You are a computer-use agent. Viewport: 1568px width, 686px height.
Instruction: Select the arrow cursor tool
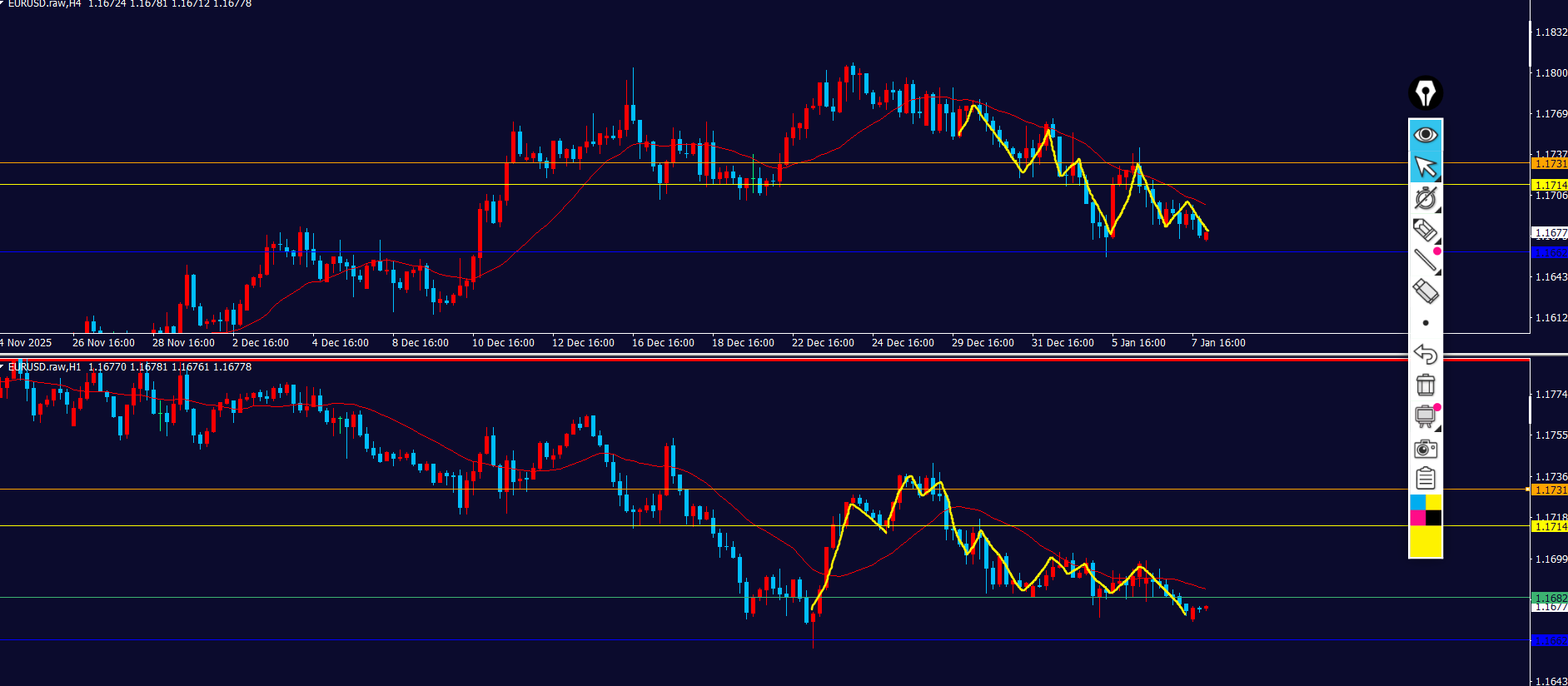1425,167
